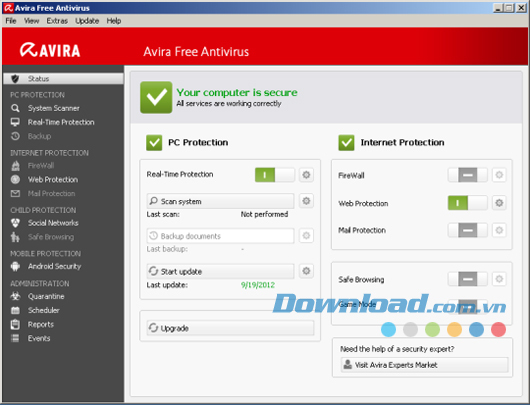Toggle the FireWall switch
Screen dimensions: 530x405
(x=467, y=175)
